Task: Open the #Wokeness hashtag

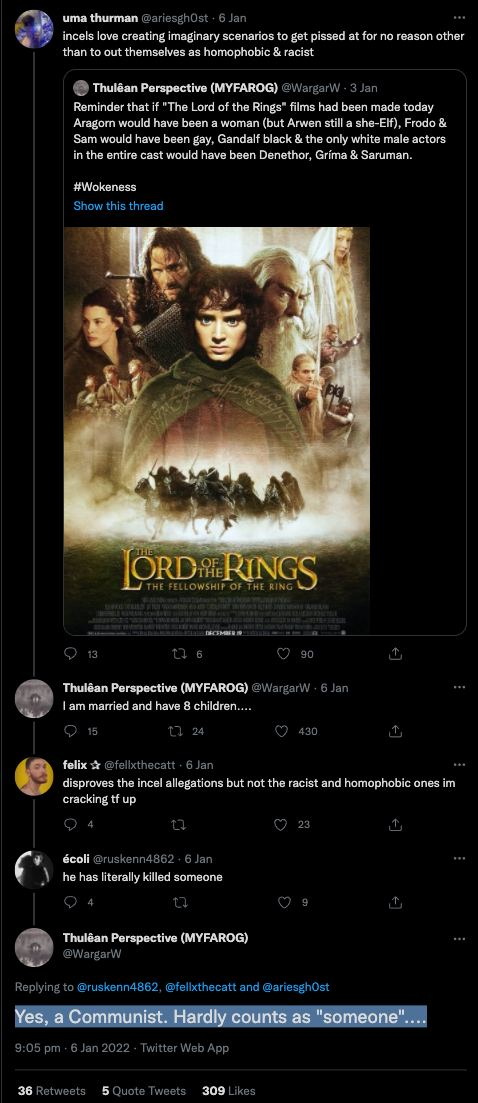Action: pos(105,187)
